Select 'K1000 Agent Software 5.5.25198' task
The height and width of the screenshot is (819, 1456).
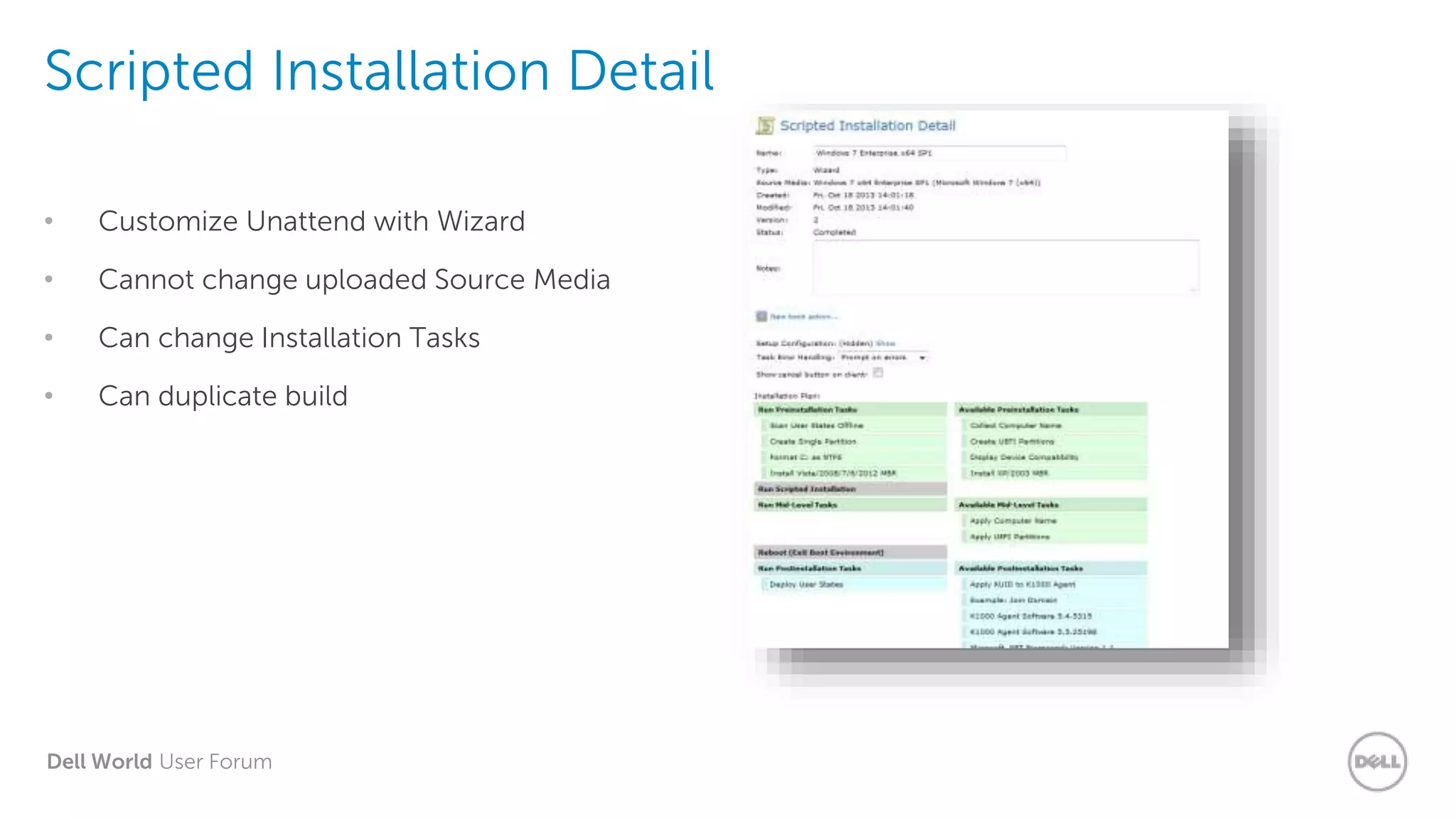click(x=1055, y=631)
